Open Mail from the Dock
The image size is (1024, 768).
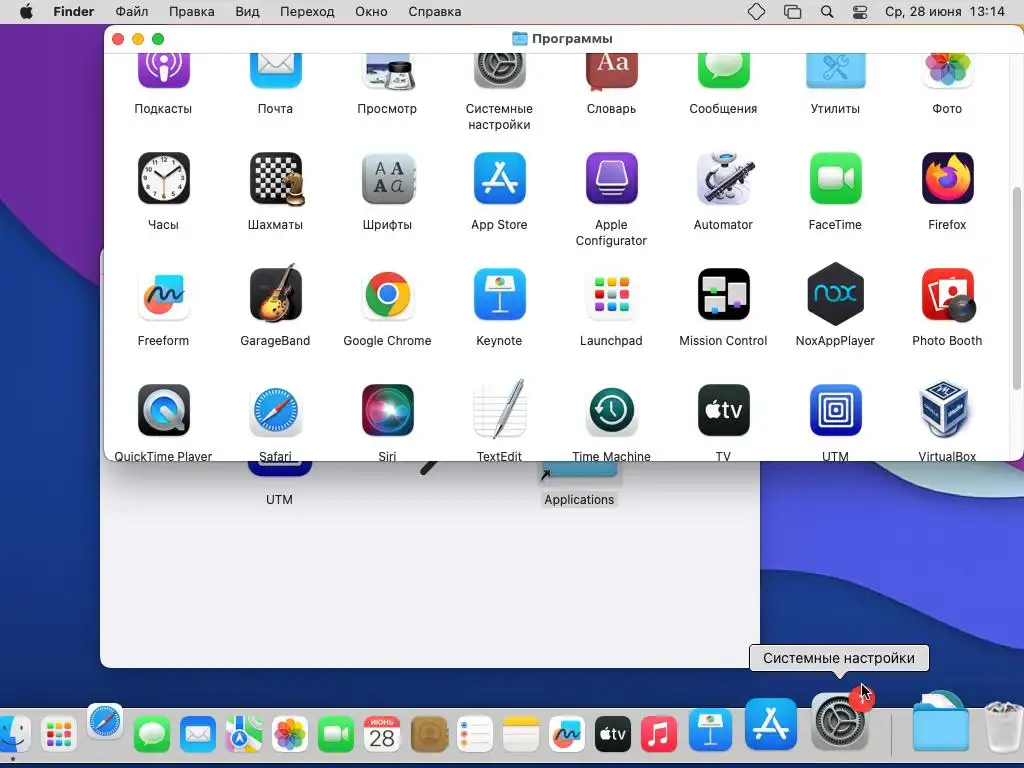coord(198,734)
